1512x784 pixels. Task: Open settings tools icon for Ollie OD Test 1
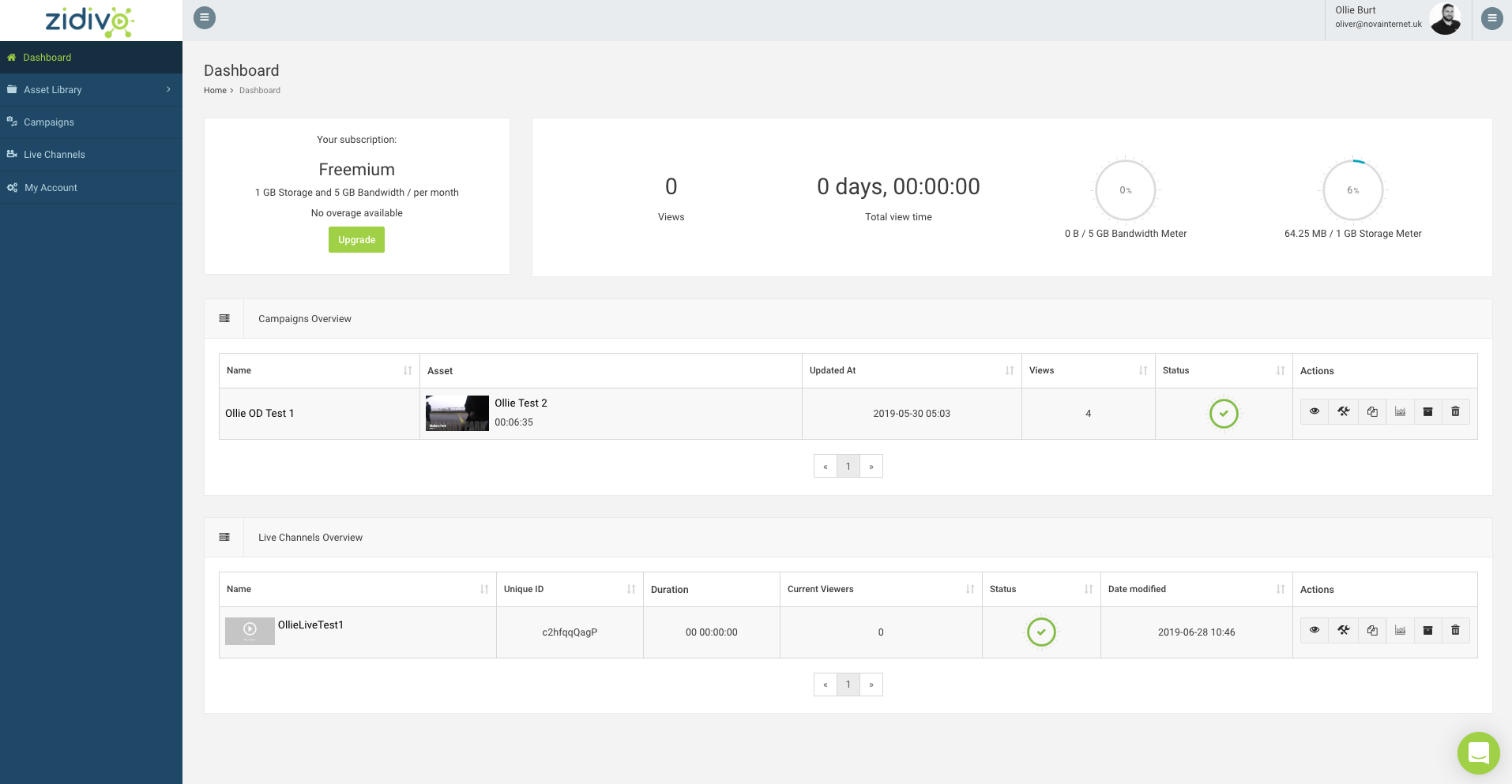coord(1343,411)
